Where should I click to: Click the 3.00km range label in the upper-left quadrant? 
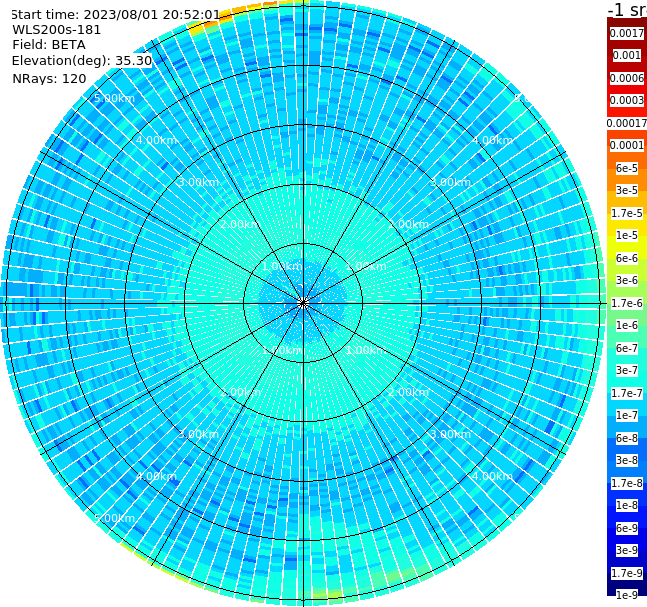tap(198, 182)
